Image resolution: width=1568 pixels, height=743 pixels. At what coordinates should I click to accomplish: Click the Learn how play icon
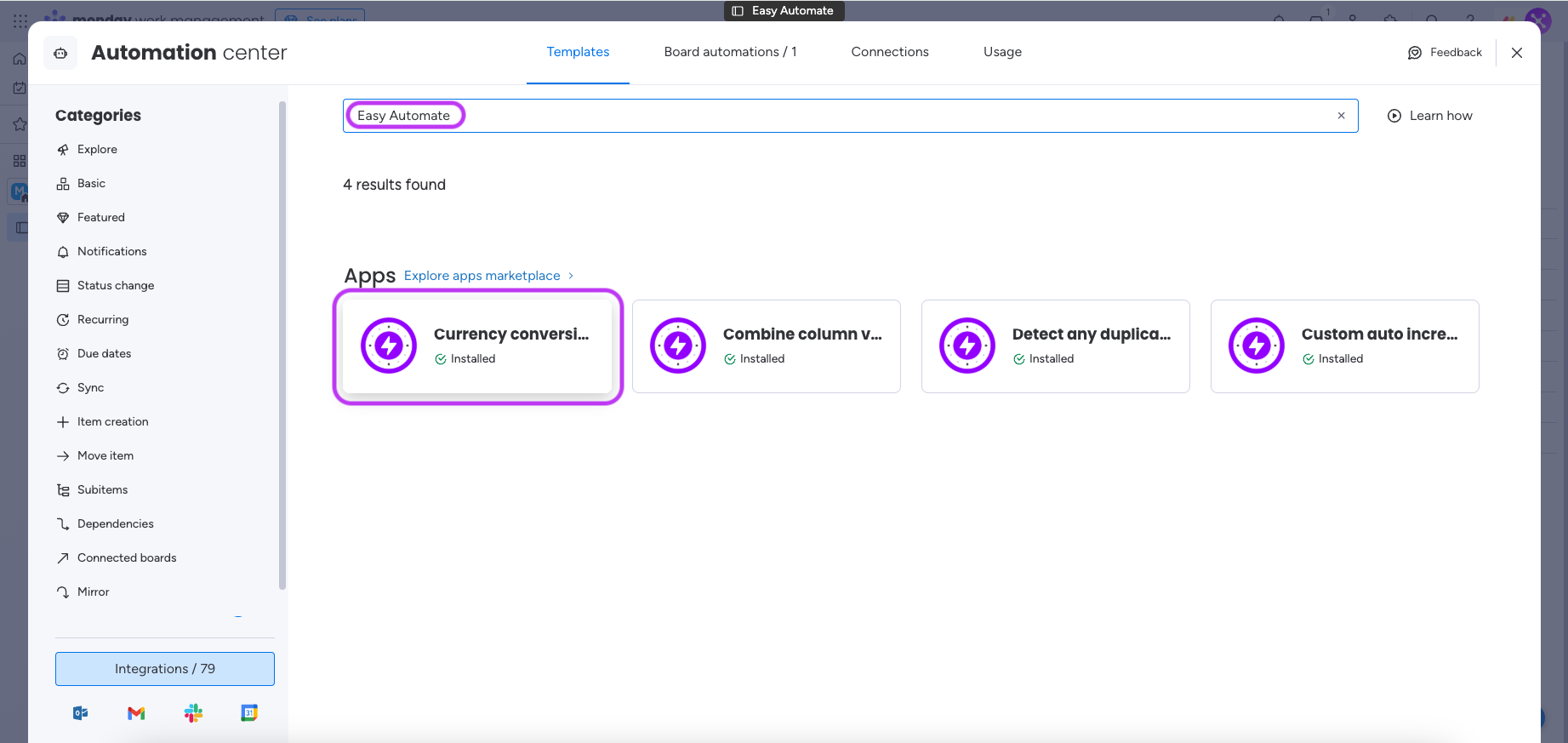[x=1394, y=116]
